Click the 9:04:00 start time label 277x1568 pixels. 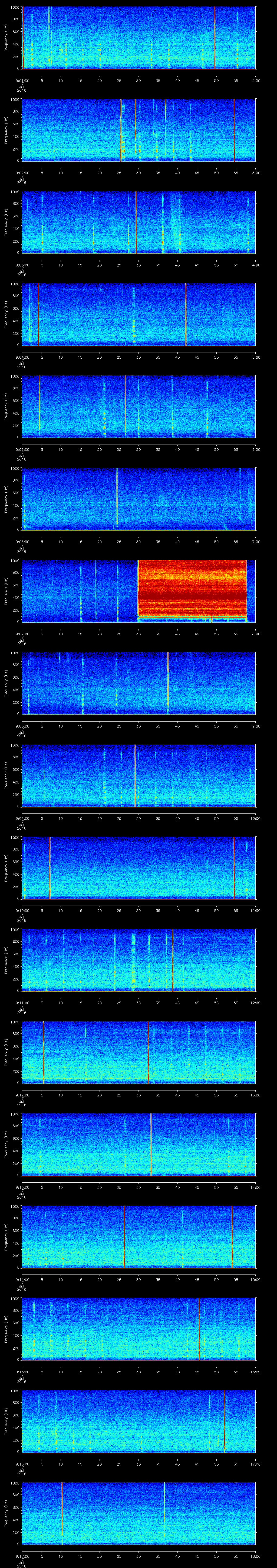pyautogui.click(x=22, y=357)
